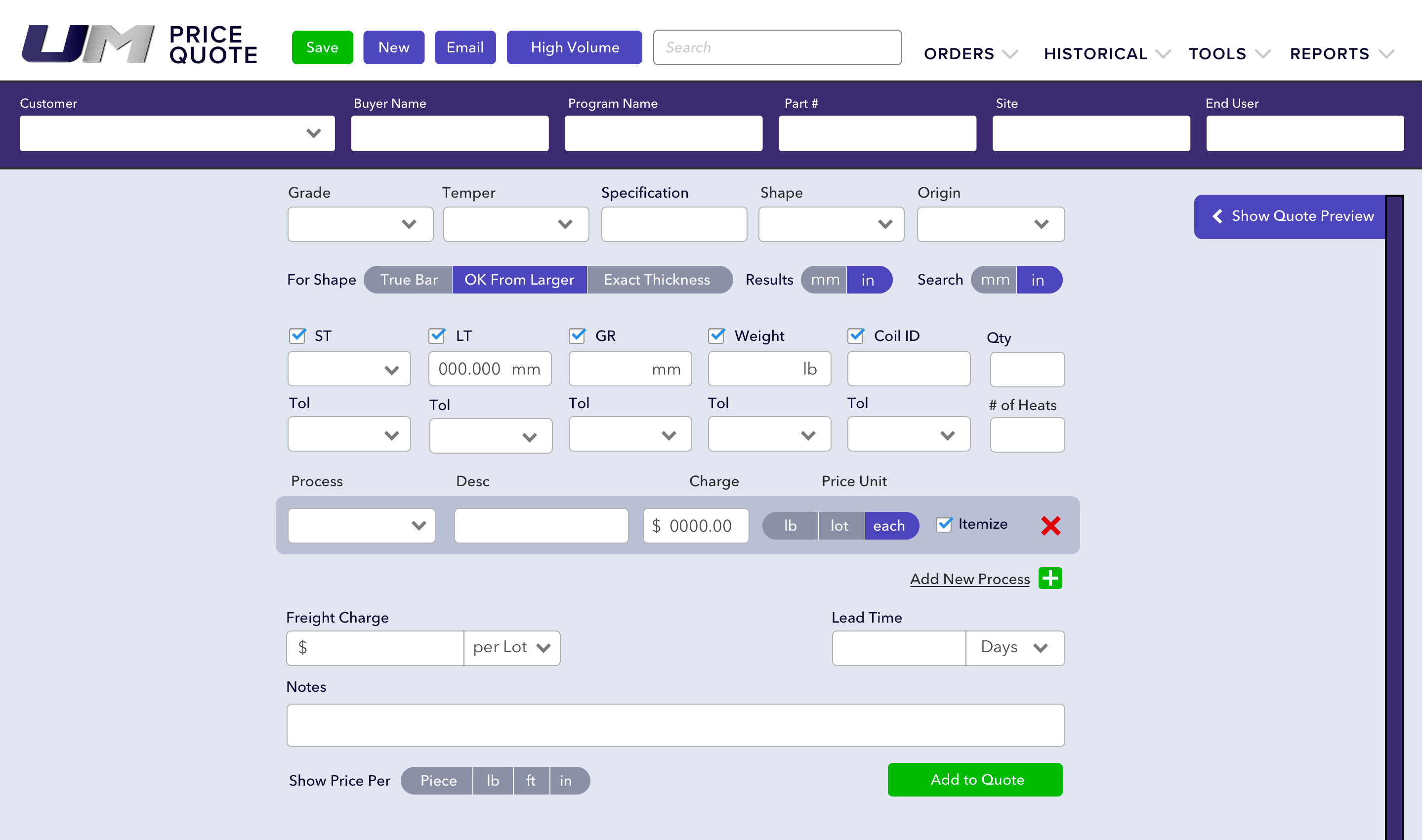Image resolution: width=1422 pixels, height=840 pixels.
Task: Click the # of Heats field
Action: coord(1028,435)
